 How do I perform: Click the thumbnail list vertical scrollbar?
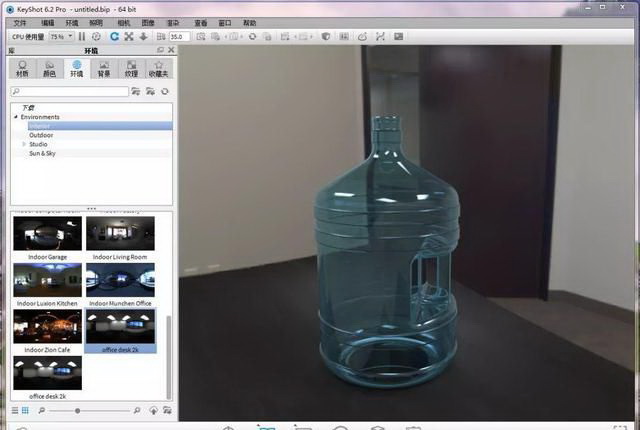pyautogui.click(x=169, y=357)
